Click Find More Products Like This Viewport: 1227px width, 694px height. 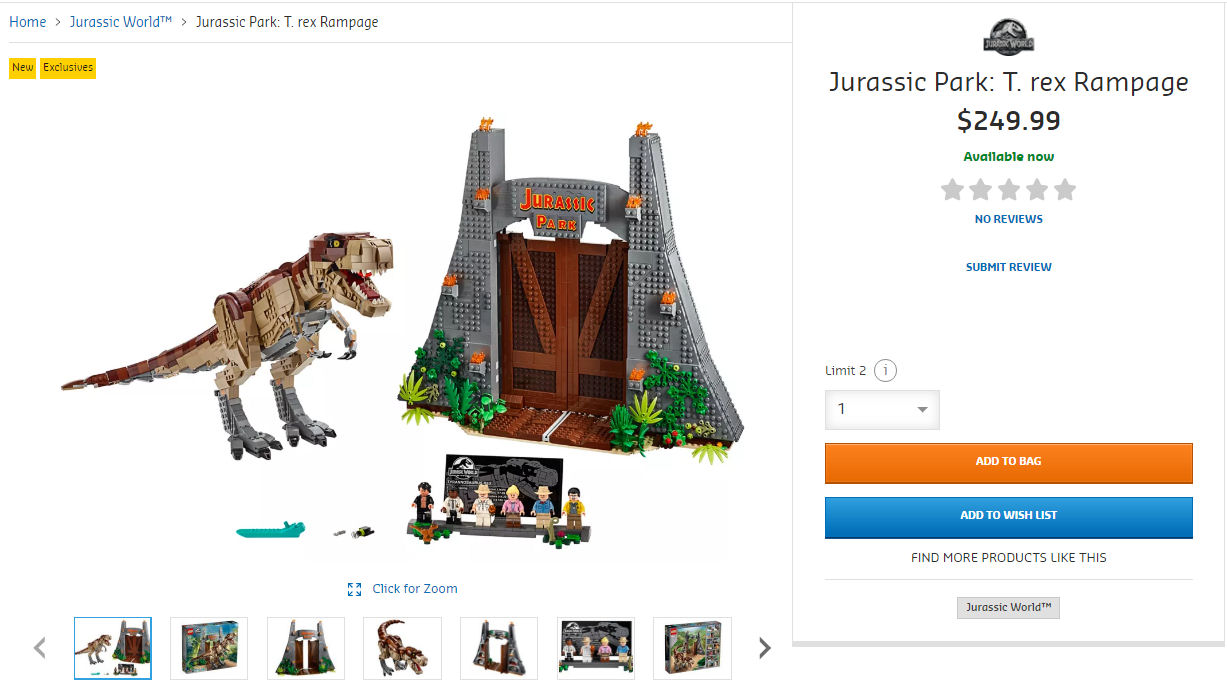pyautogui.click(x=1008, y=558)
